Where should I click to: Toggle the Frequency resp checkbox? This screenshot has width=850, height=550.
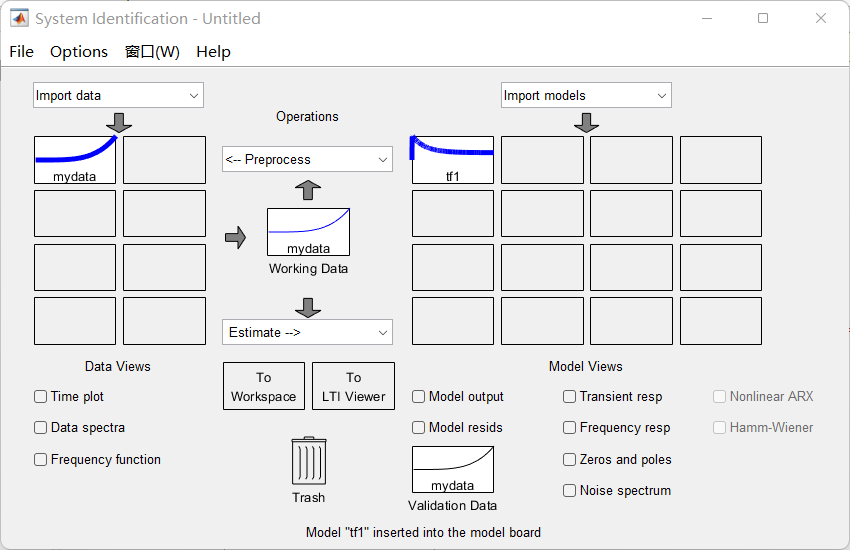click(x=569, y=428)
